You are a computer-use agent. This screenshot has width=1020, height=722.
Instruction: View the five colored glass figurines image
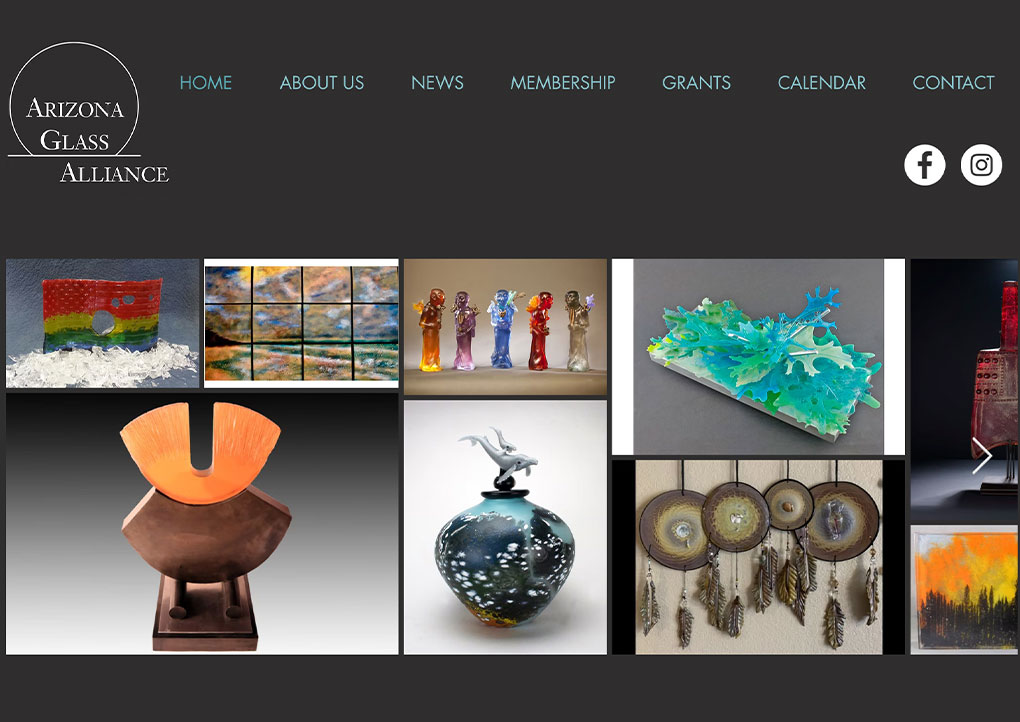[x=505, y=327]
